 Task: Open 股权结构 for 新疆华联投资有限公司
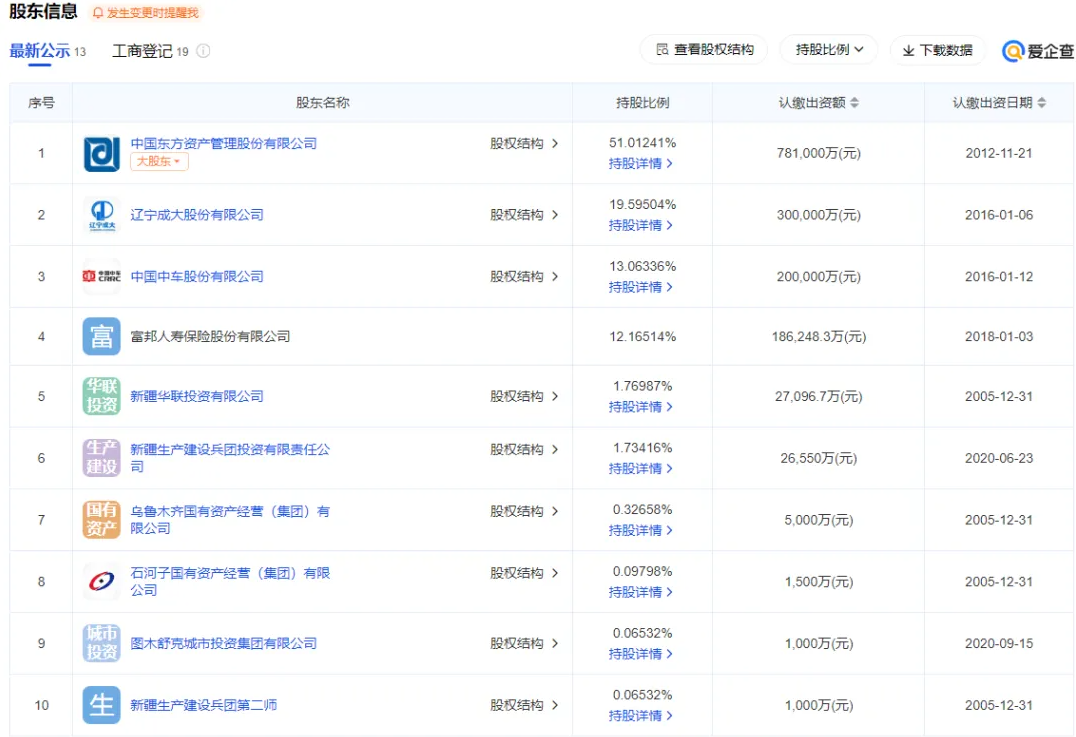[524, 396]
